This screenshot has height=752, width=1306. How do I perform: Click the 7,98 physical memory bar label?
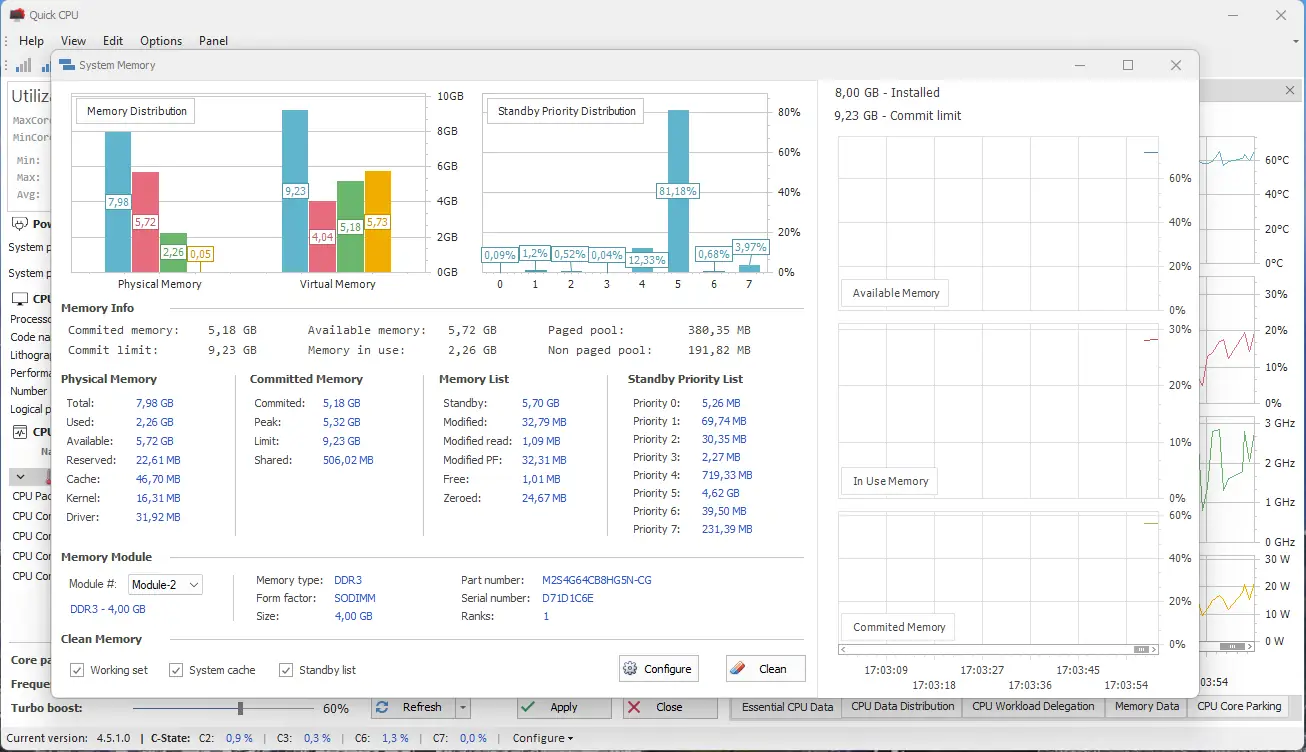118,202
